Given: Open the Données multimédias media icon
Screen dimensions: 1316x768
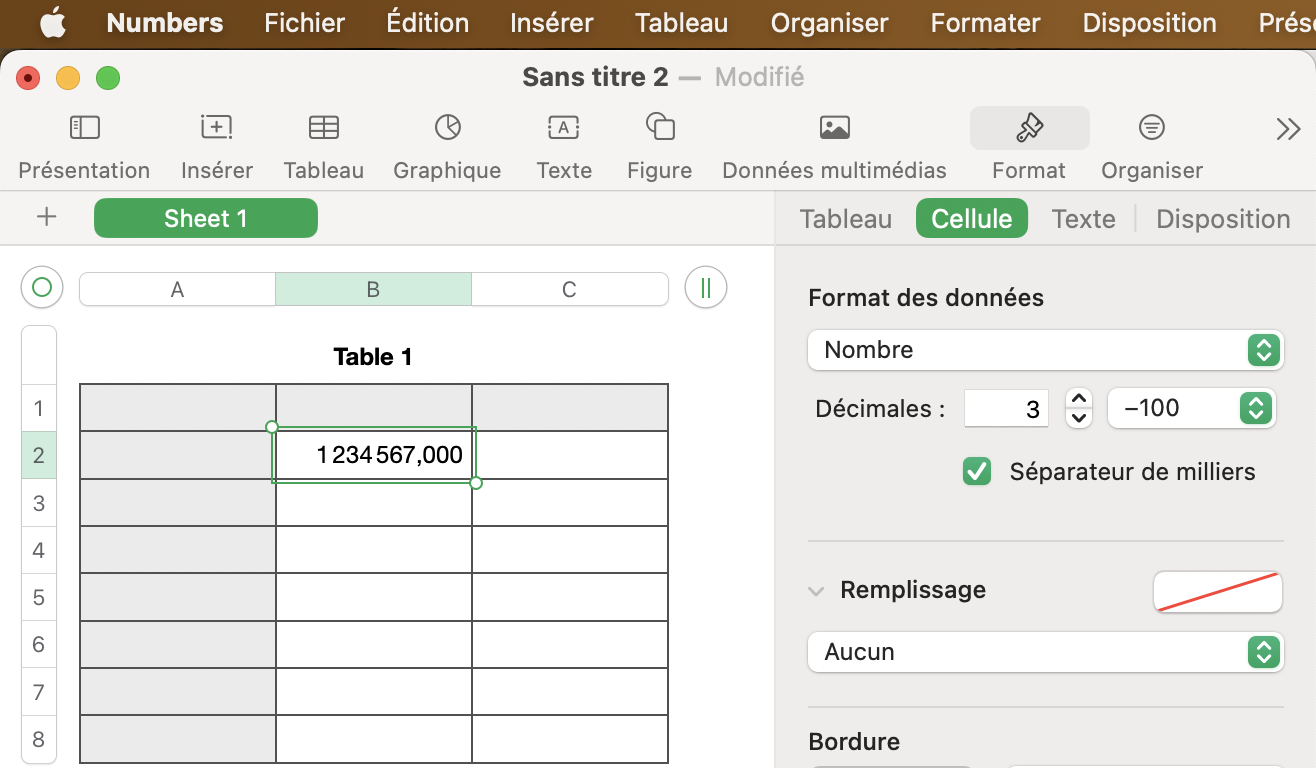Looking at the screenshot, I should pyautogui.click(x=834, y=128).
